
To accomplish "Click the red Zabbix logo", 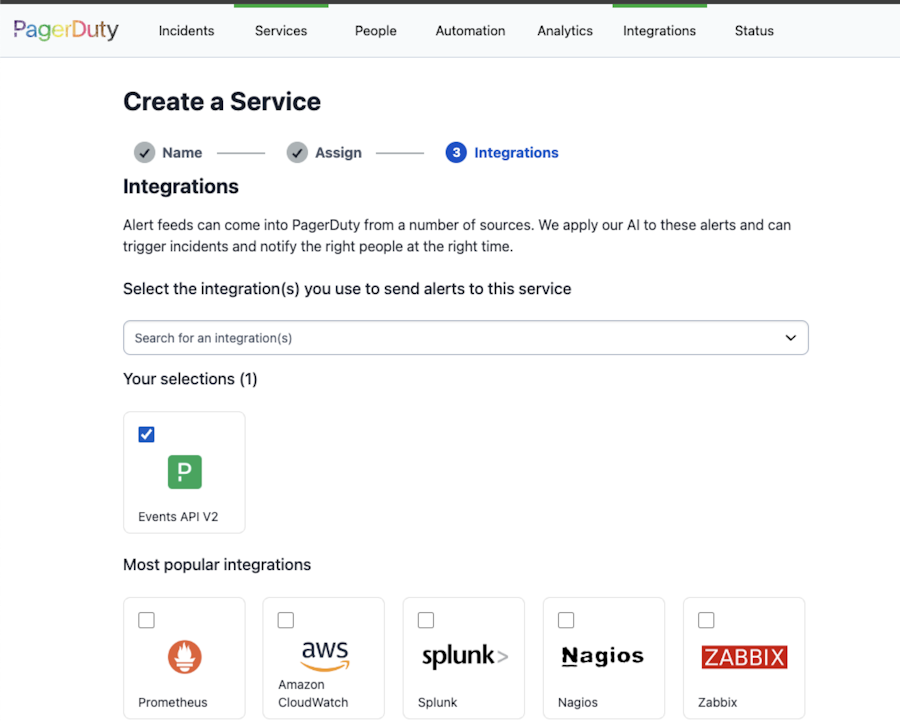I will pyautogui.click(x=744, y=657).
